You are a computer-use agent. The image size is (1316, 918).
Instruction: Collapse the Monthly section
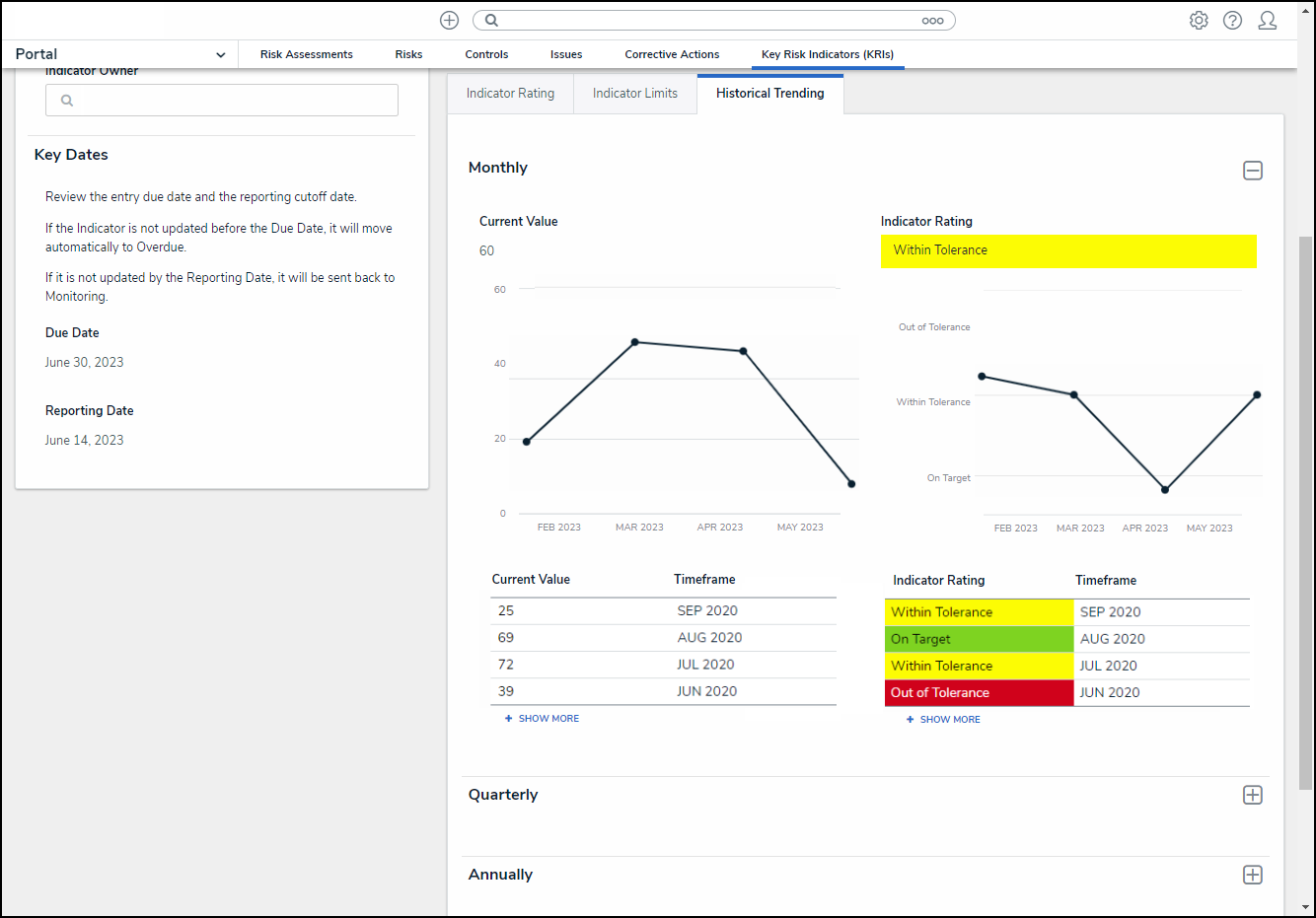point(1252,171)
